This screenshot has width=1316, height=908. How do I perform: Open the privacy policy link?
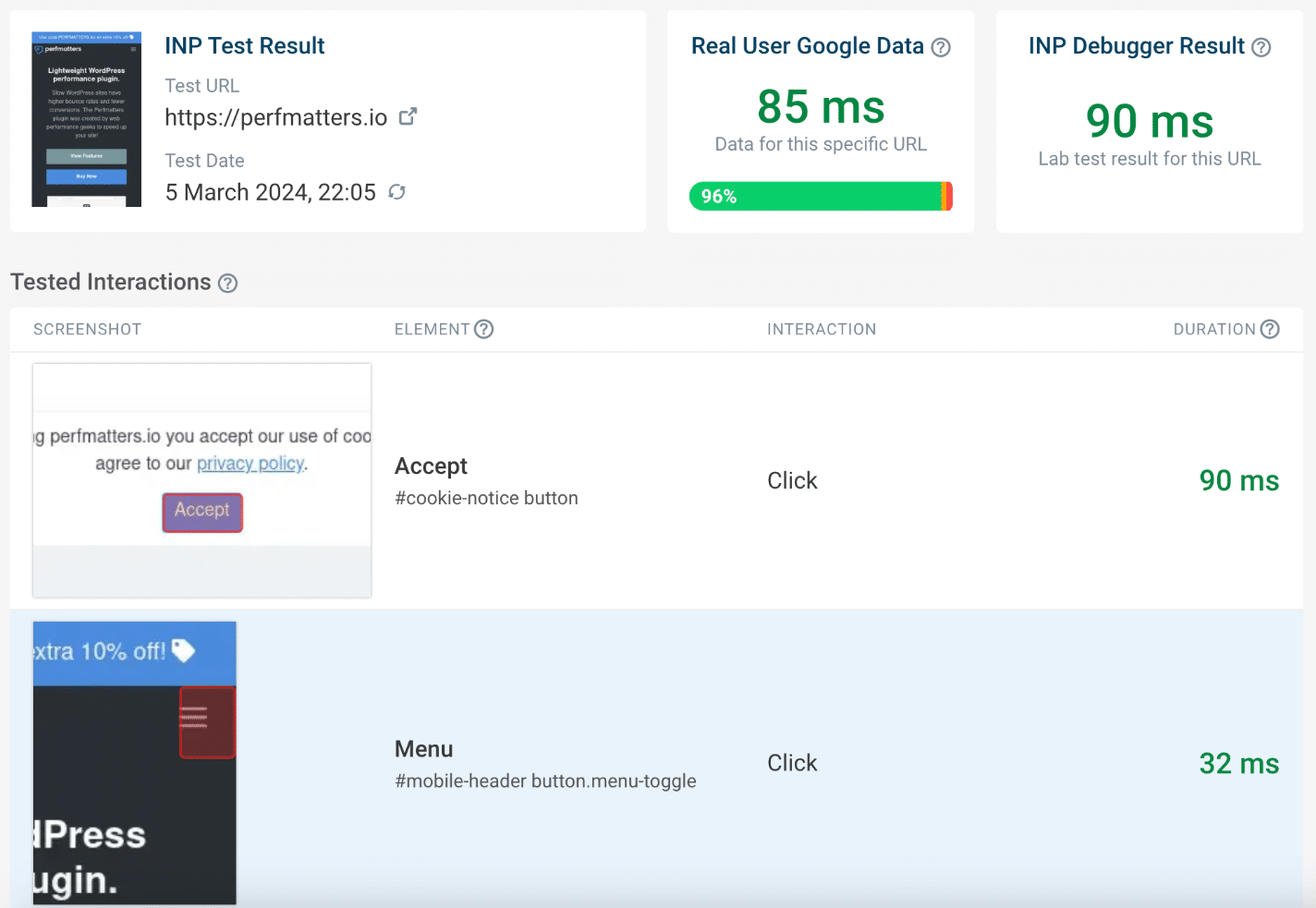pos(250,463)
